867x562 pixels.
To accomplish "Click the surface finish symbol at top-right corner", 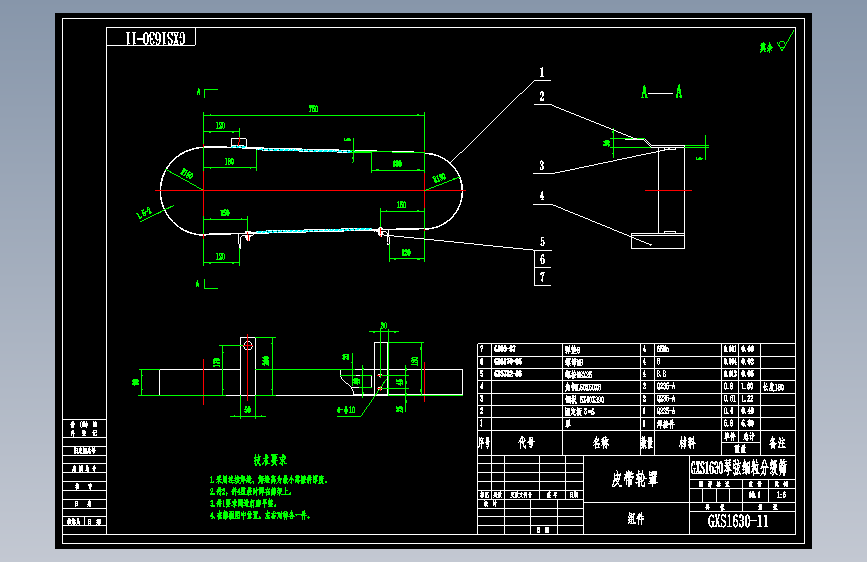I will [x=786, y=41].
